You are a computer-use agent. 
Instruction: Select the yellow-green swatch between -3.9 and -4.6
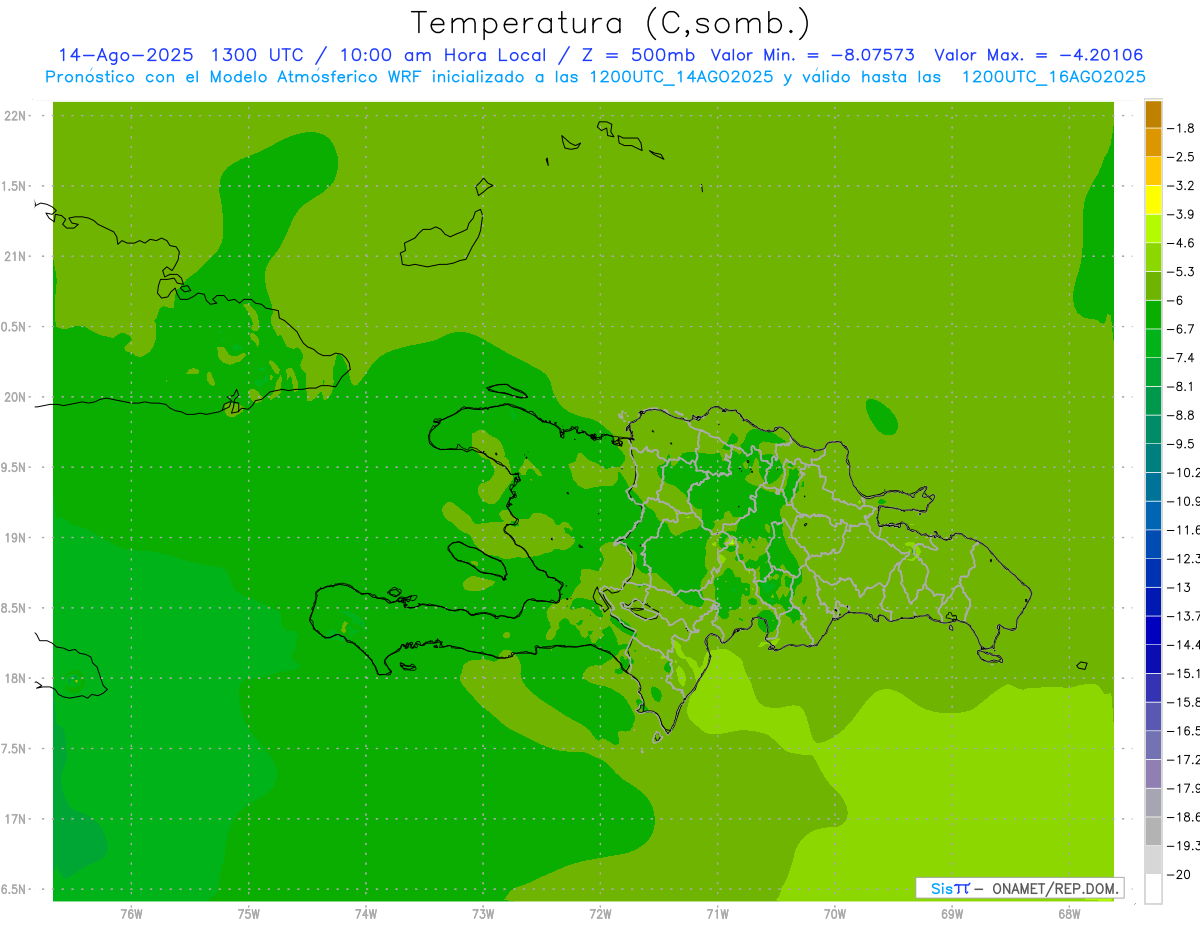pos(1153,229)
